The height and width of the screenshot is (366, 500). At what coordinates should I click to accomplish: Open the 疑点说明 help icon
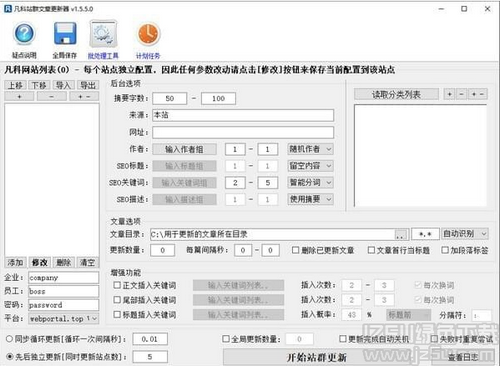tap(24, 33)
